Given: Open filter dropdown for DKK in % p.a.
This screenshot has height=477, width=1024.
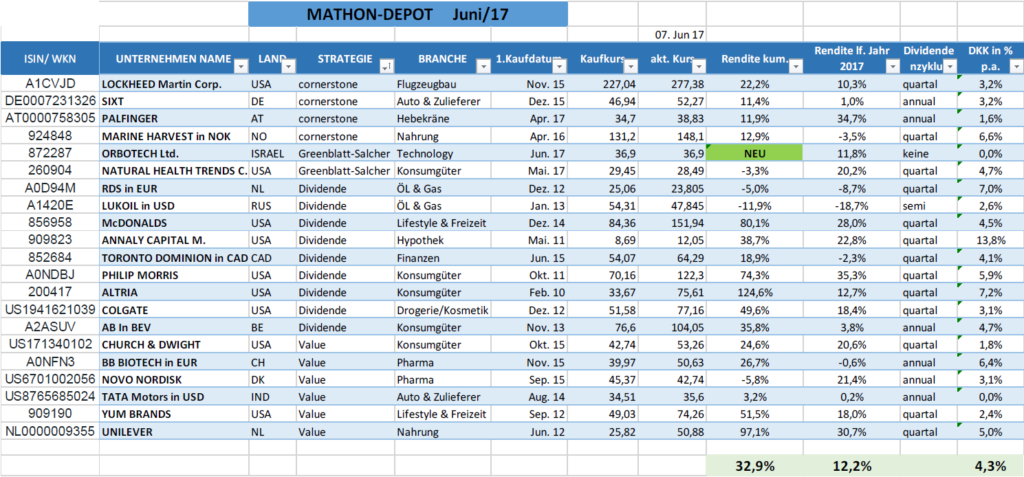Looking at the screenshot, I should [1016, 66].
